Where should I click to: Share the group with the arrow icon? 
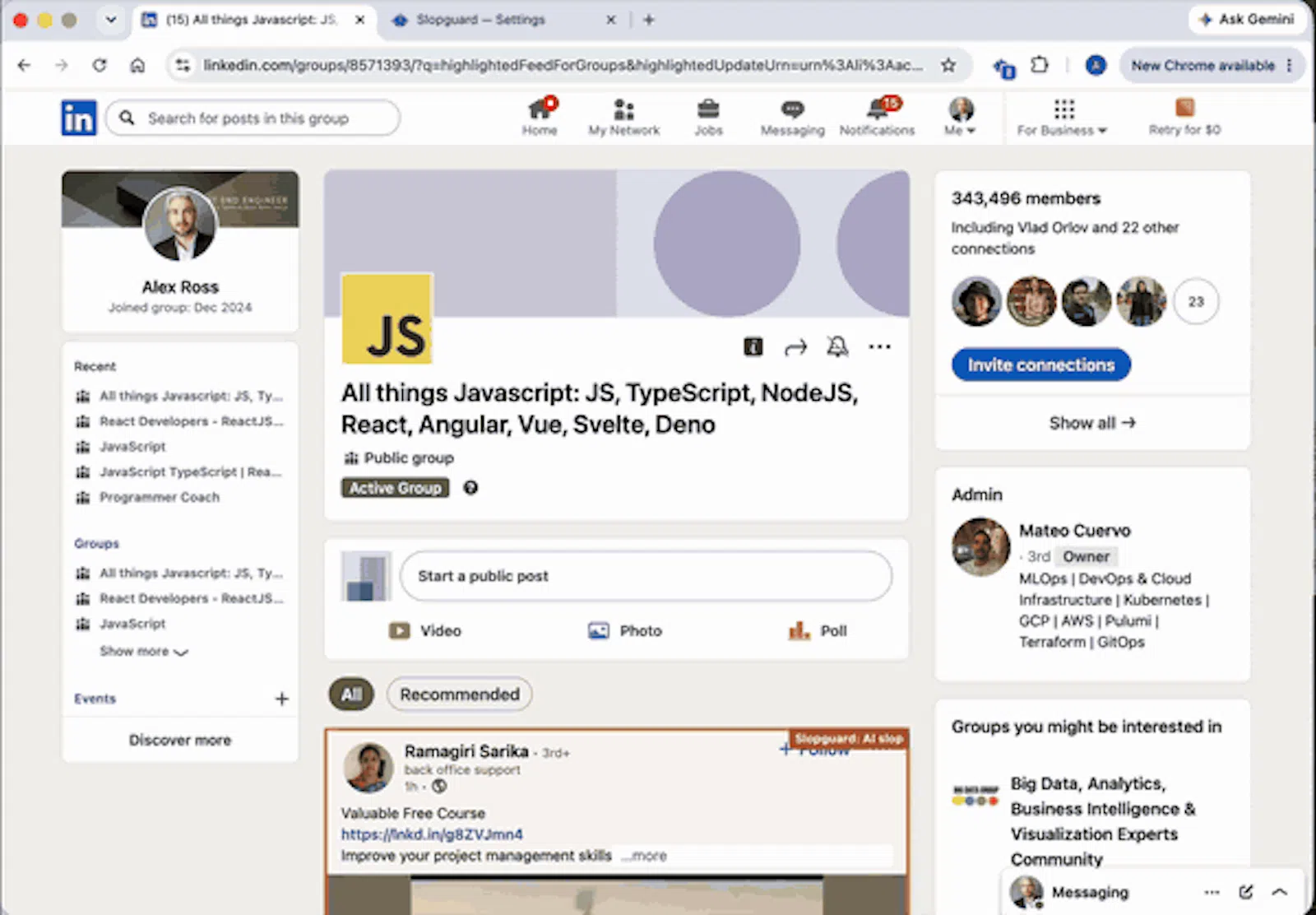[x=795, y=347]
